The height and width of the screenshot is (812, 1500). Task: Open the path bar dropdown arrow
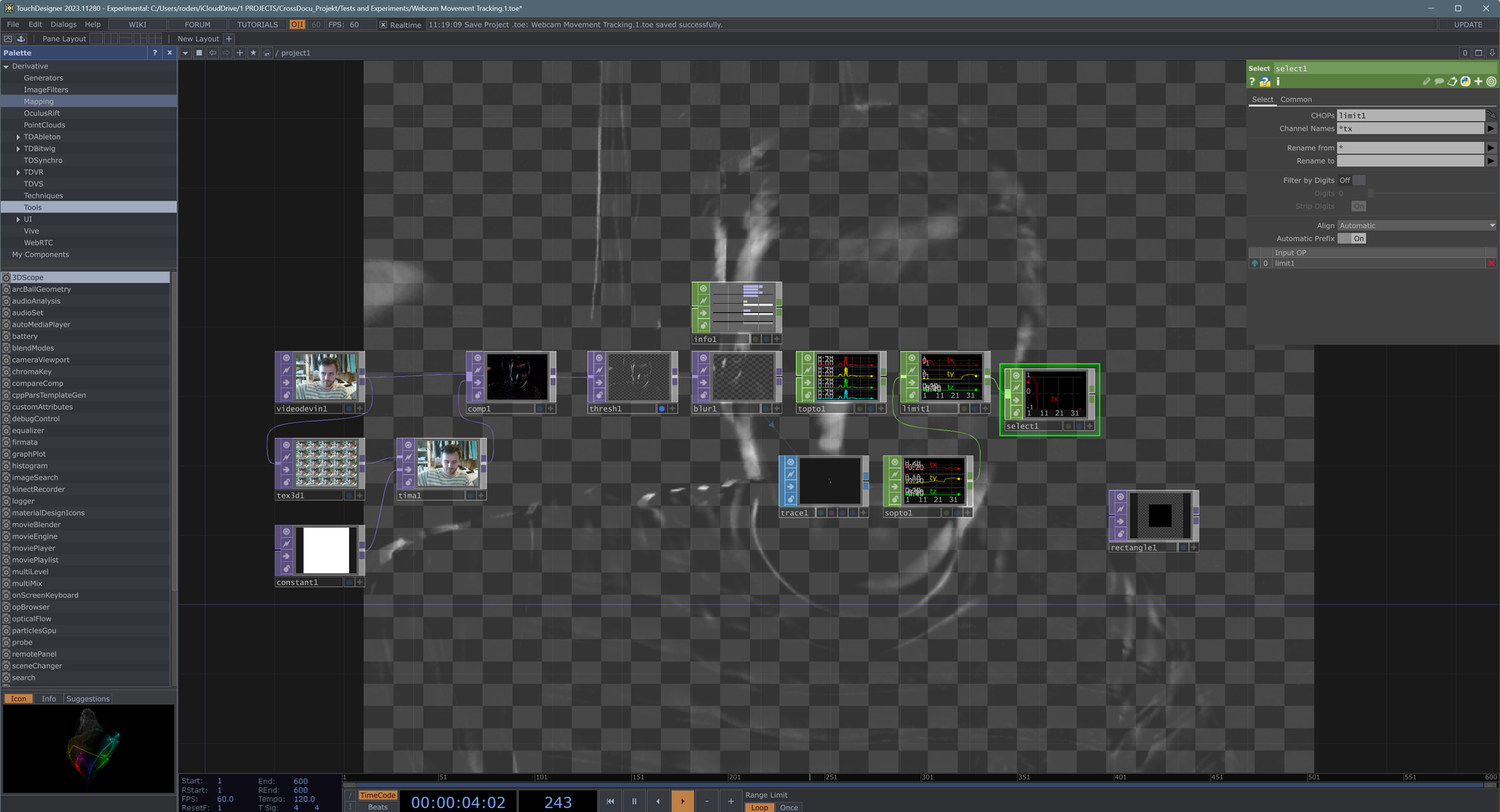click(x=185, y=53)
